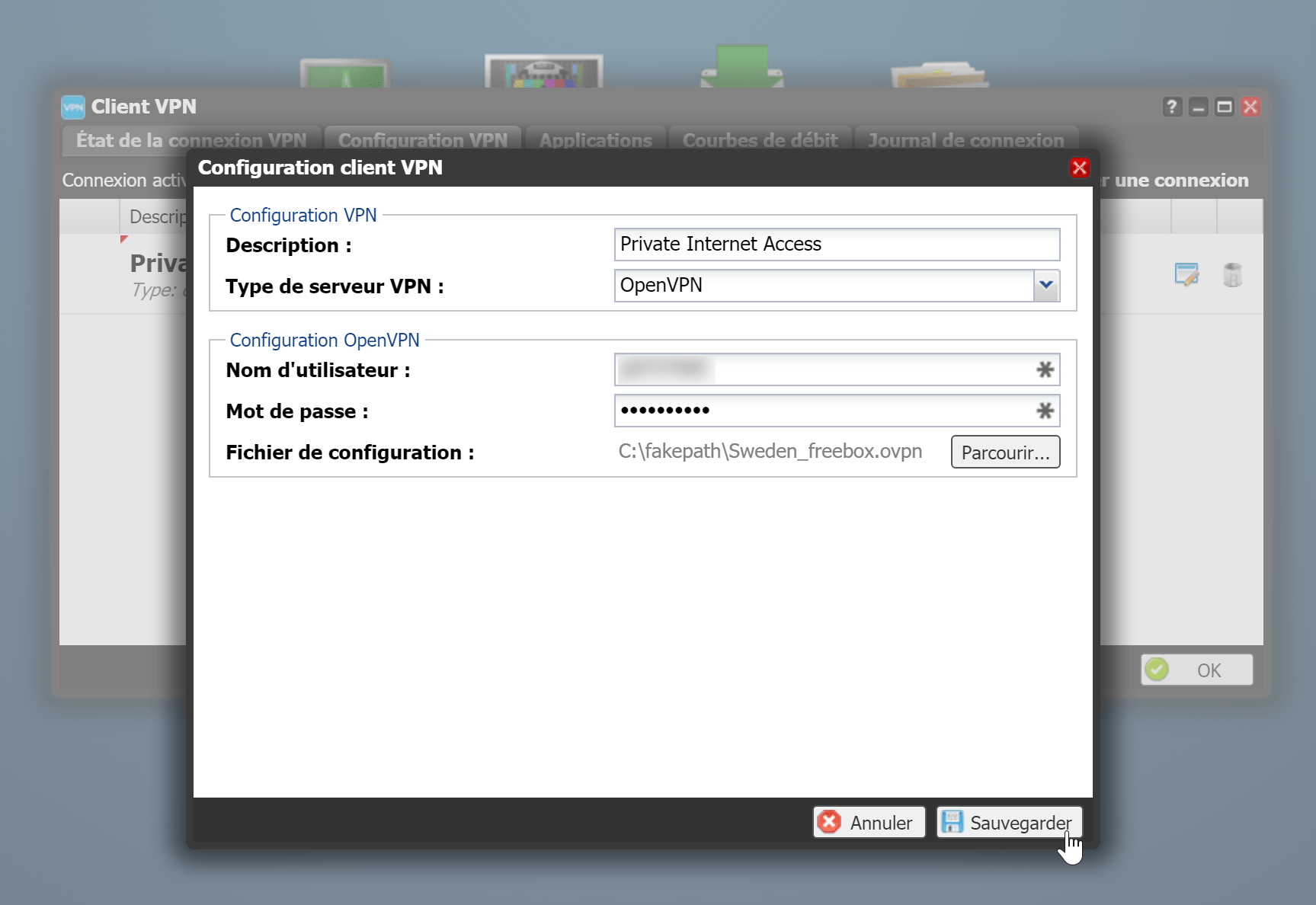The width and height of the screenshot is (1316, 905).
Task: Open the Courbes de débit tab
Action: (760, 140)
